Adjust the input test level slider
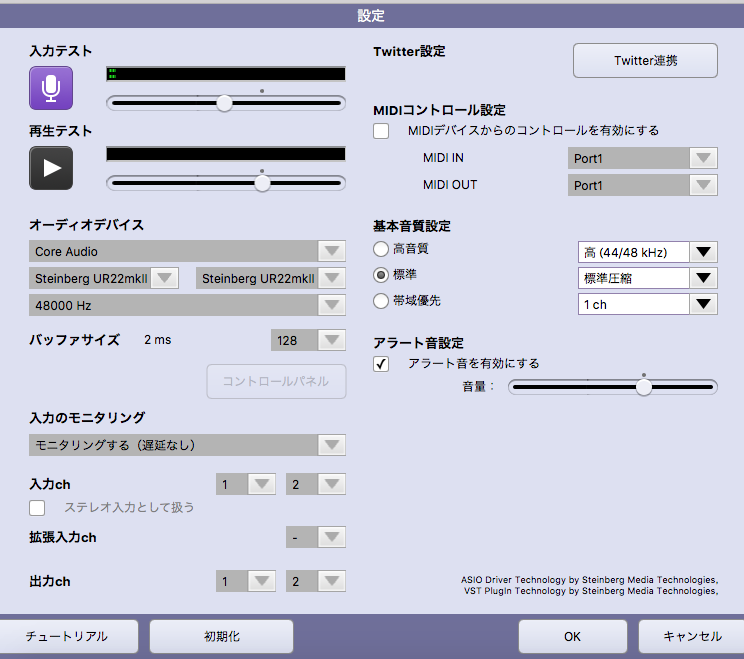 (x=226, y=103)
